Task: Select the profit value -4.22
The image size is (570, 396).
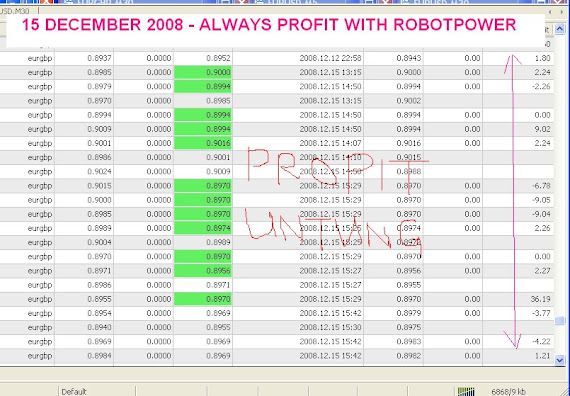Action: pos(541,341)
